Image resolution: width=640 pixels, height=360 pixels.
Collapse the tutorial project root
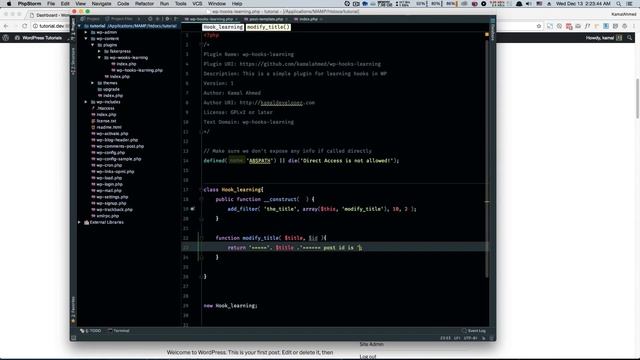click(x=79, y=26)
